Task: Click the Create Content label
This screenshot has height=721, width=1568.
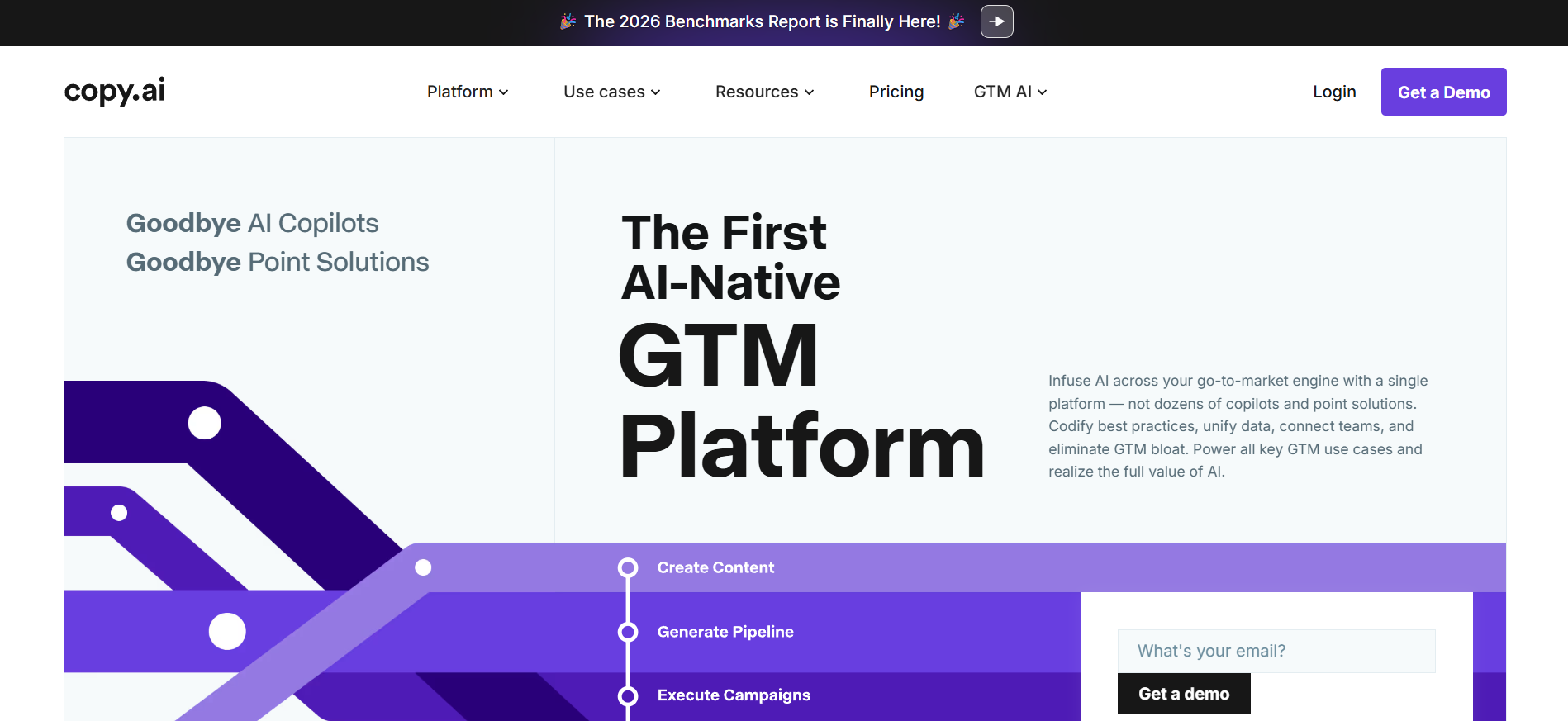Action: tap(715, 567)
